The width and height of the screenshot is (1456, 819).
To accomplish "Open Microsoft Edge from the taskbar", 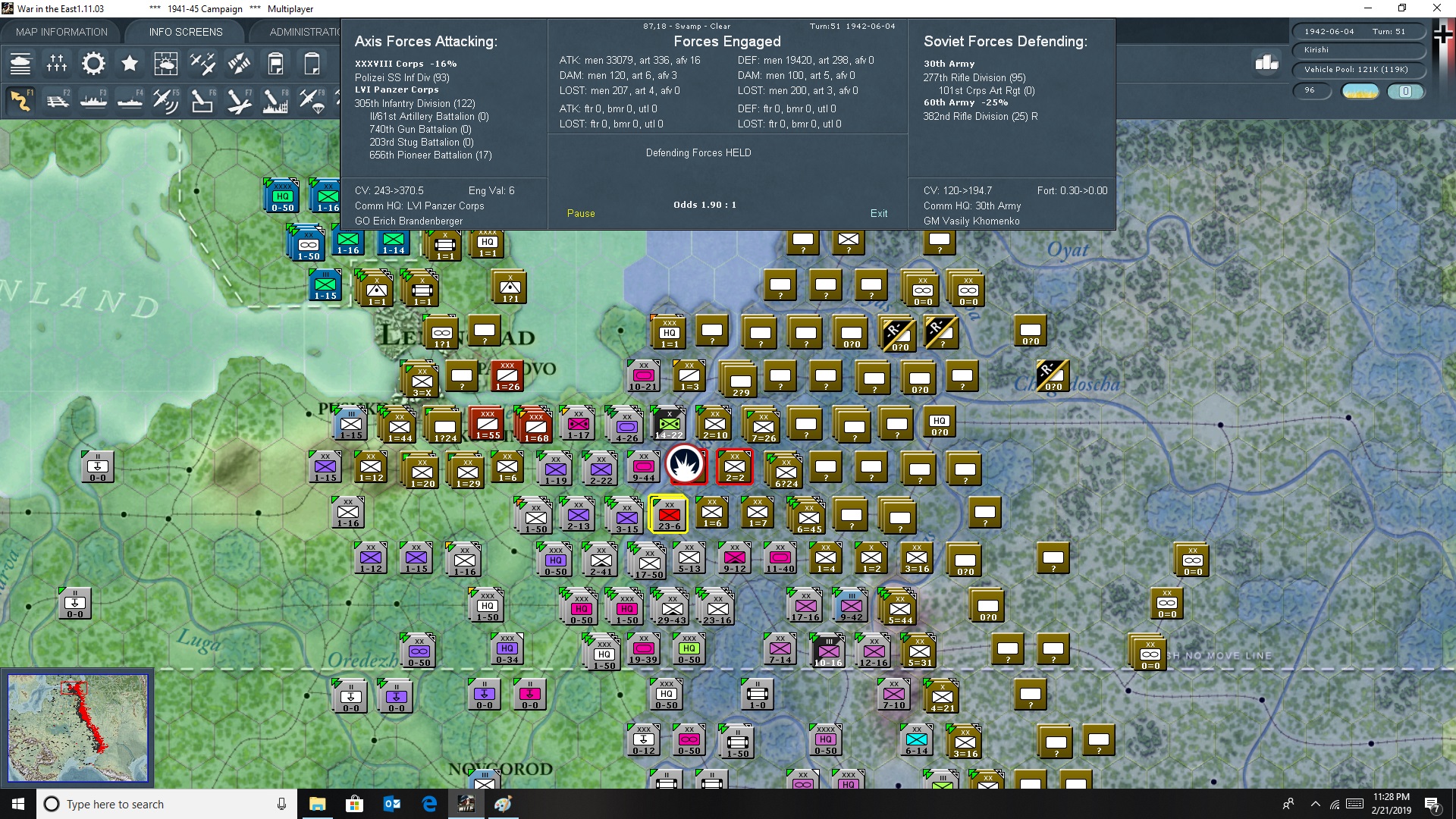I will pos(429,804).
